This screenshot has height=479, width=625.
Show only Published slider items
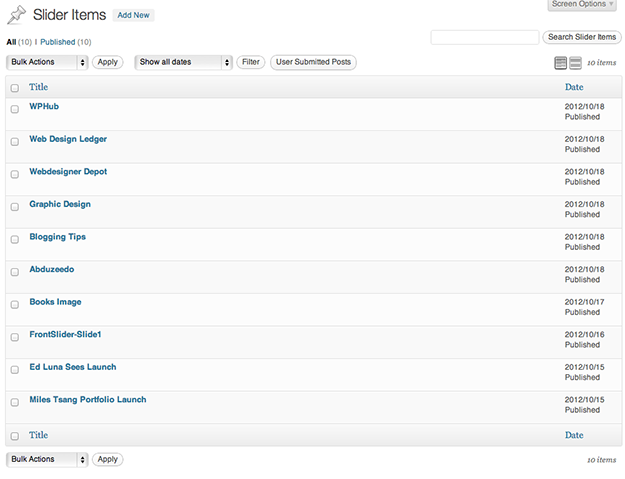(x=57, y=42)
